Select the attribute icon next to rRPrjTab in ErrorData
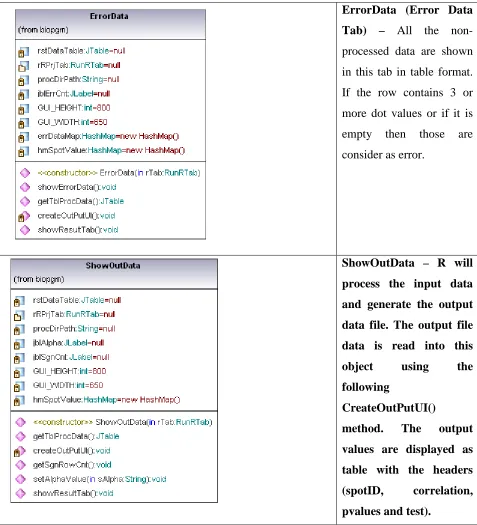The image size is (477, 525). [x=23, y=66]
